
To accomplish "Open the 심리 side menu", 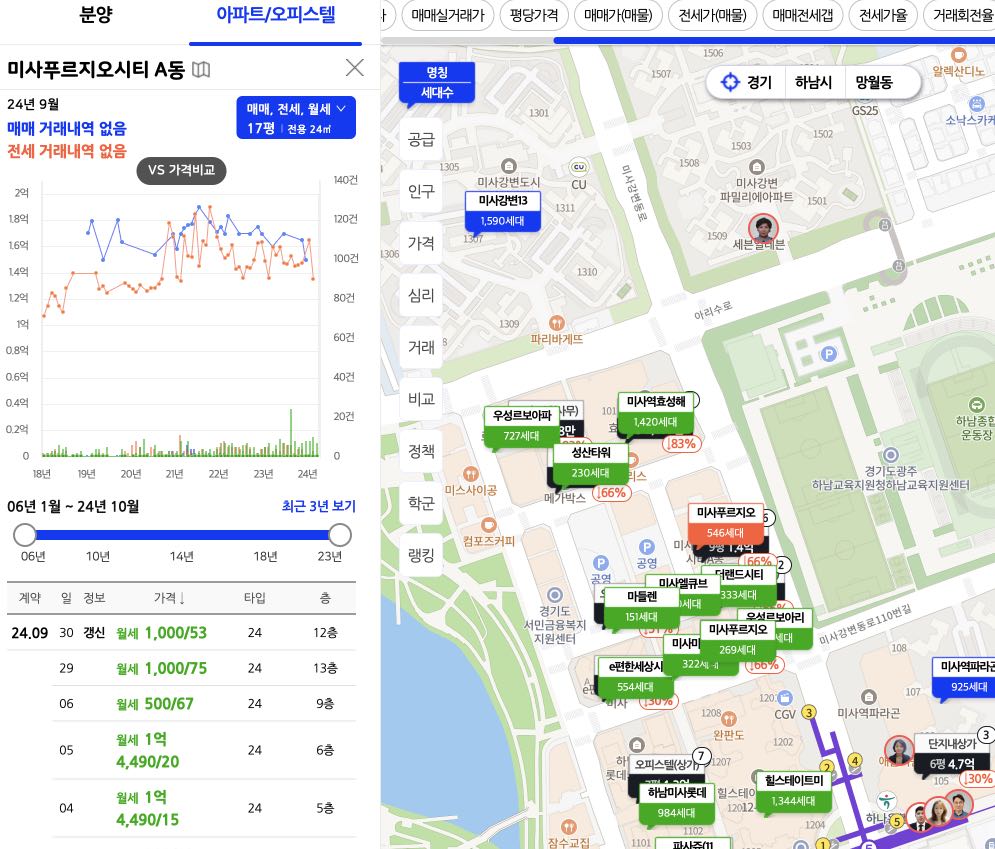I will click(x=421, y=295).
